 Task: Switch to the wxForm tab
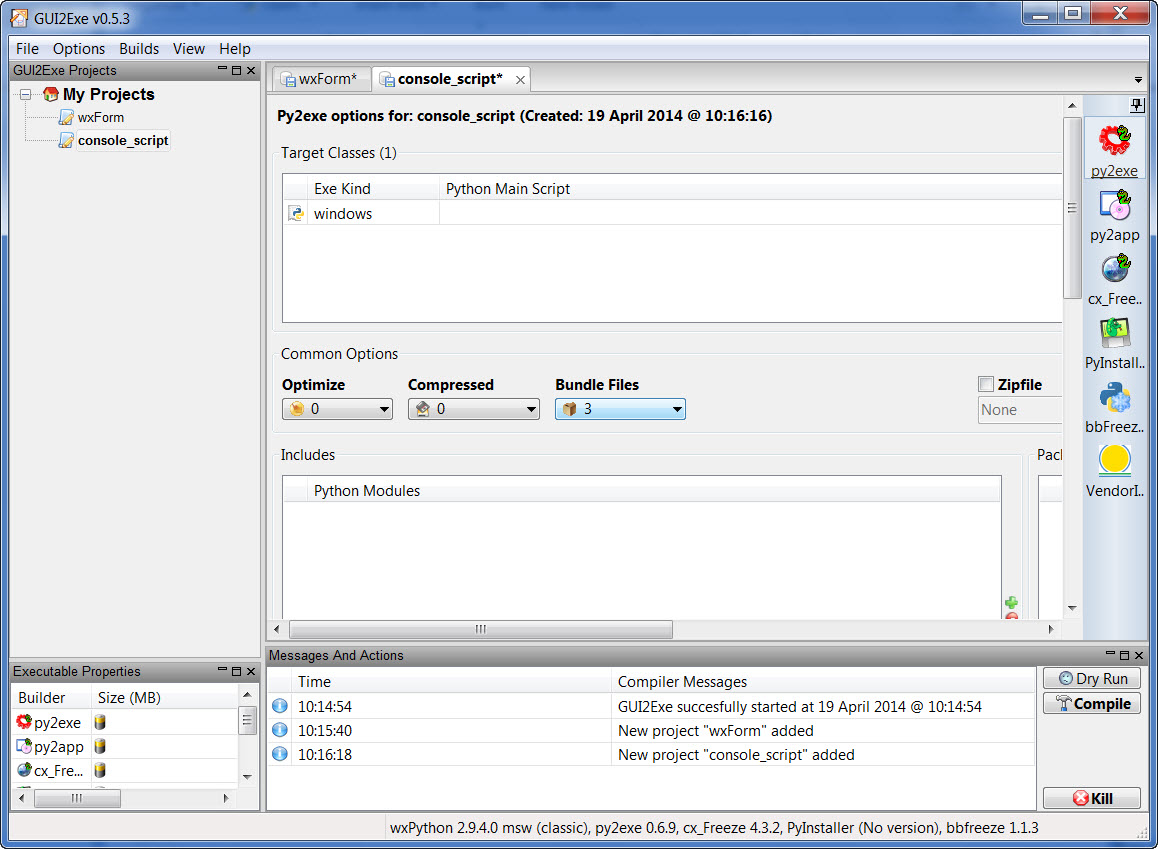click(x=320, y=79)
